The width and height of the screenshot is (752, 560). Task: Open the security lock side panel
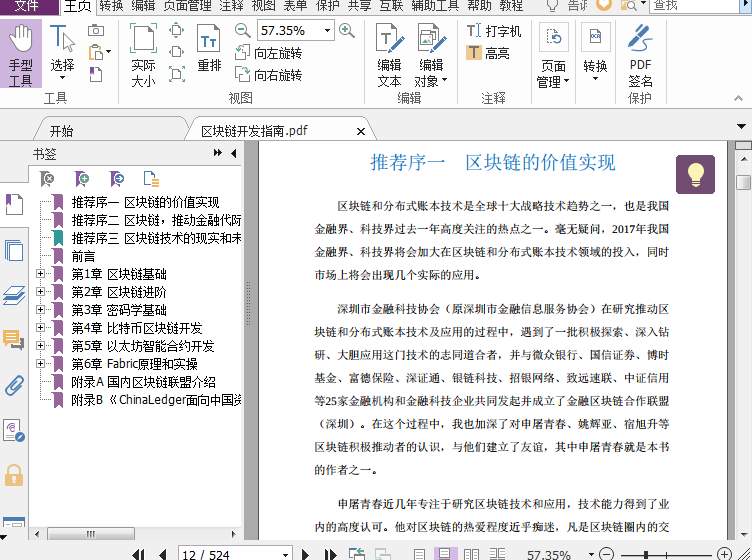(14, 475)
